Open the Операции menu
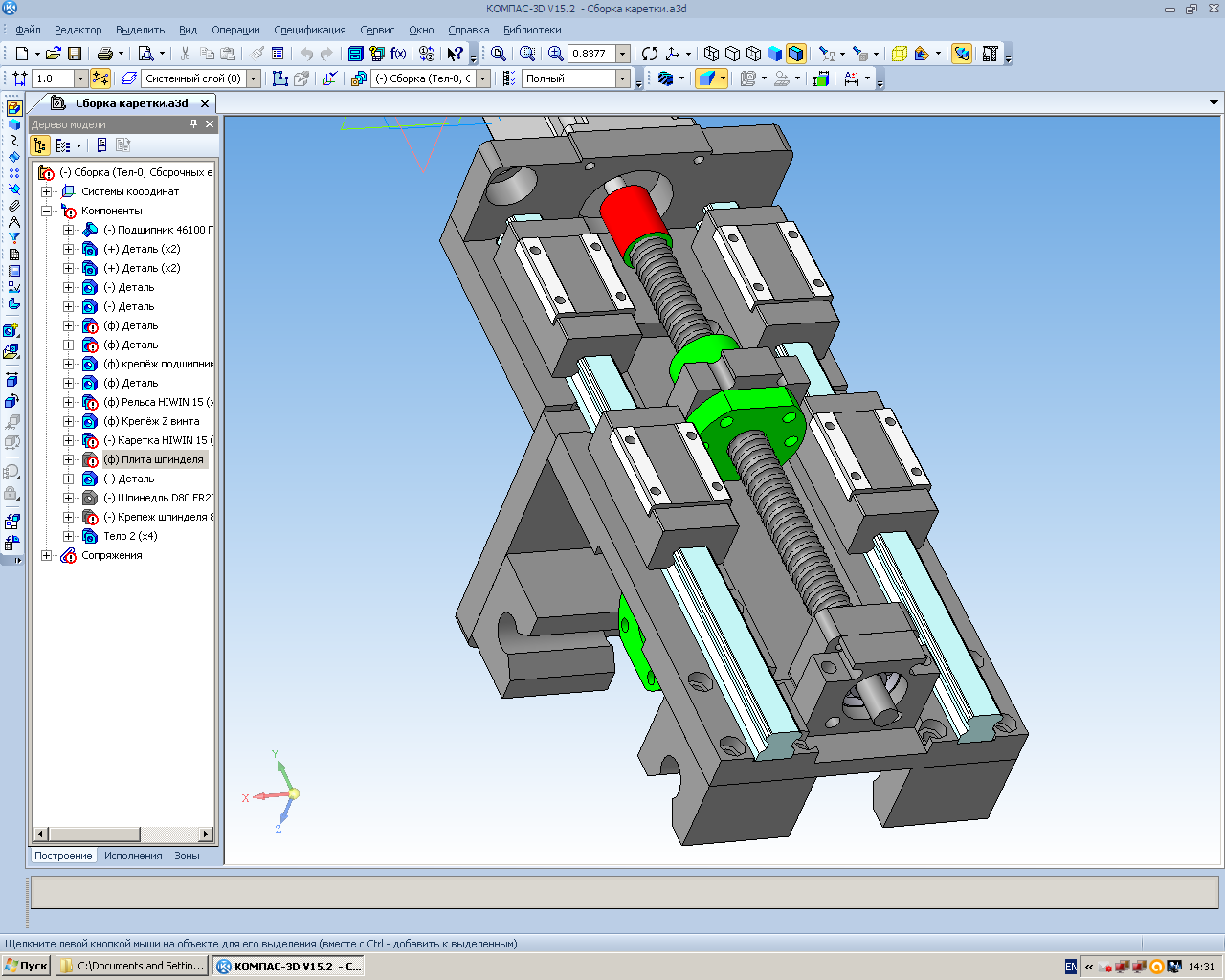1225x980 pixels. click(x=235, y=30)
